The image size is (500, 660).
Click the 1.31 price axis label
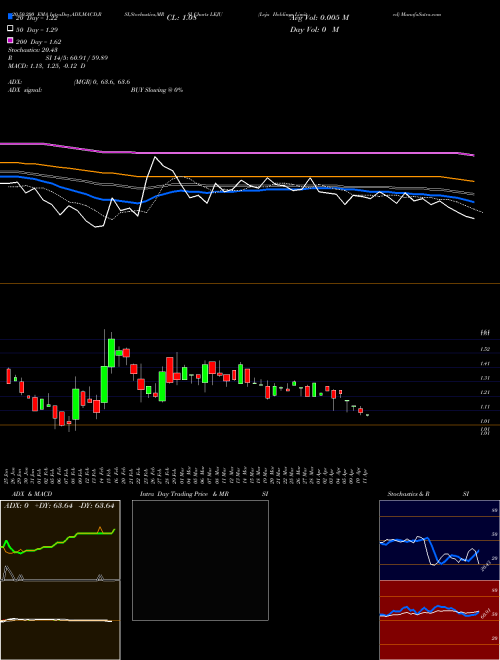pyautogui.click(x=485, y=378)
